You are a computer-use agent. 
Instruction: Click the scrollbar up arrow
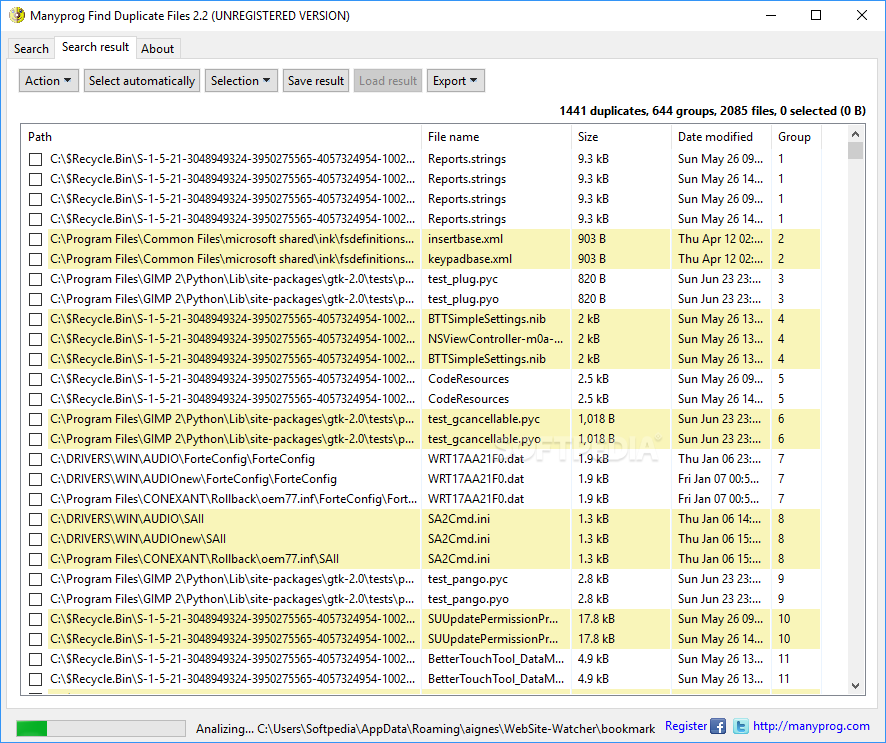855,134
